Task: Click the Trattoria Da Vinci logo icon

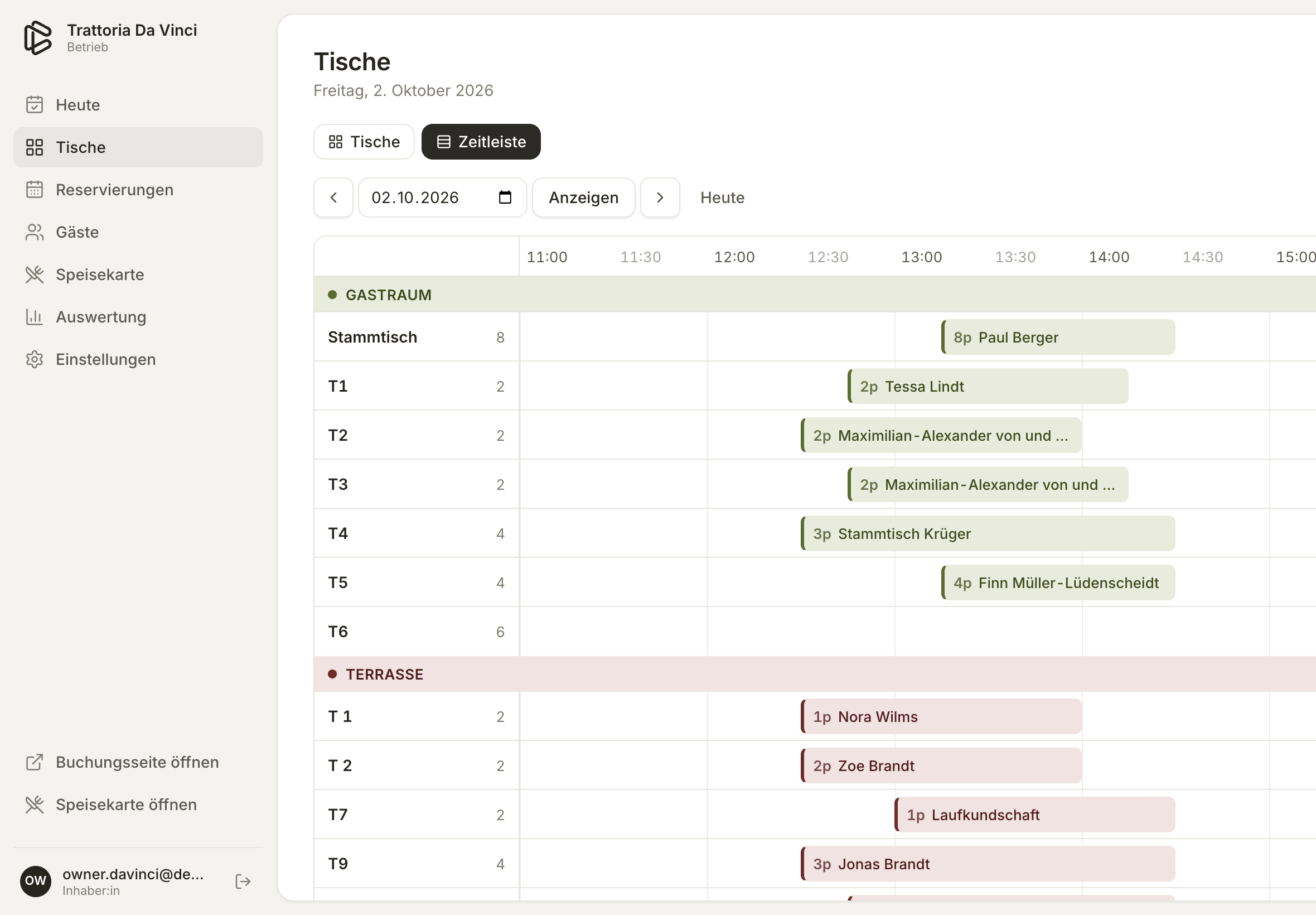Action: pos(38,38)
